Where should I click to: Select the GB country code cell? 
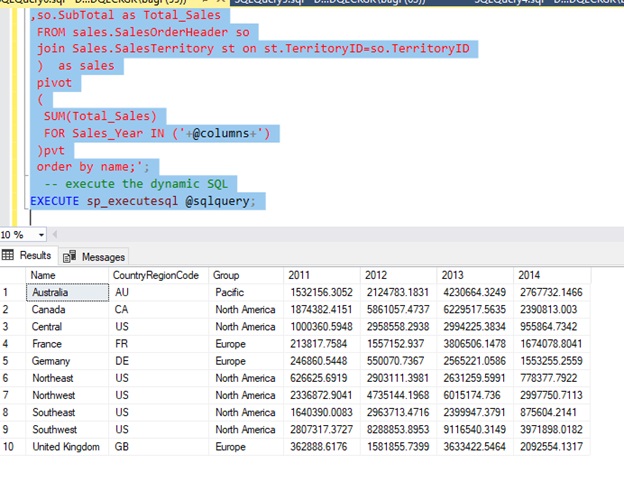point(158,447)
